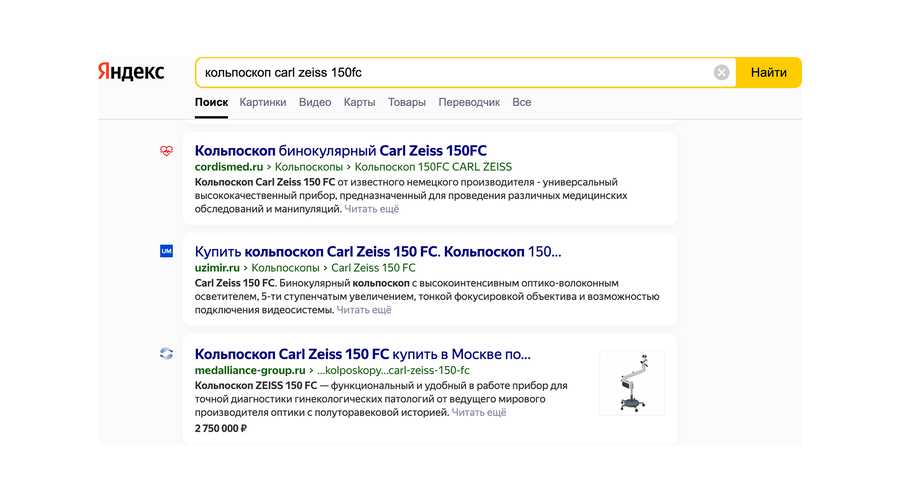Viewport: 900px width, 500px height.
Task: Click the medalliance-group.ru favicon
Action: (x=166, y=354)
